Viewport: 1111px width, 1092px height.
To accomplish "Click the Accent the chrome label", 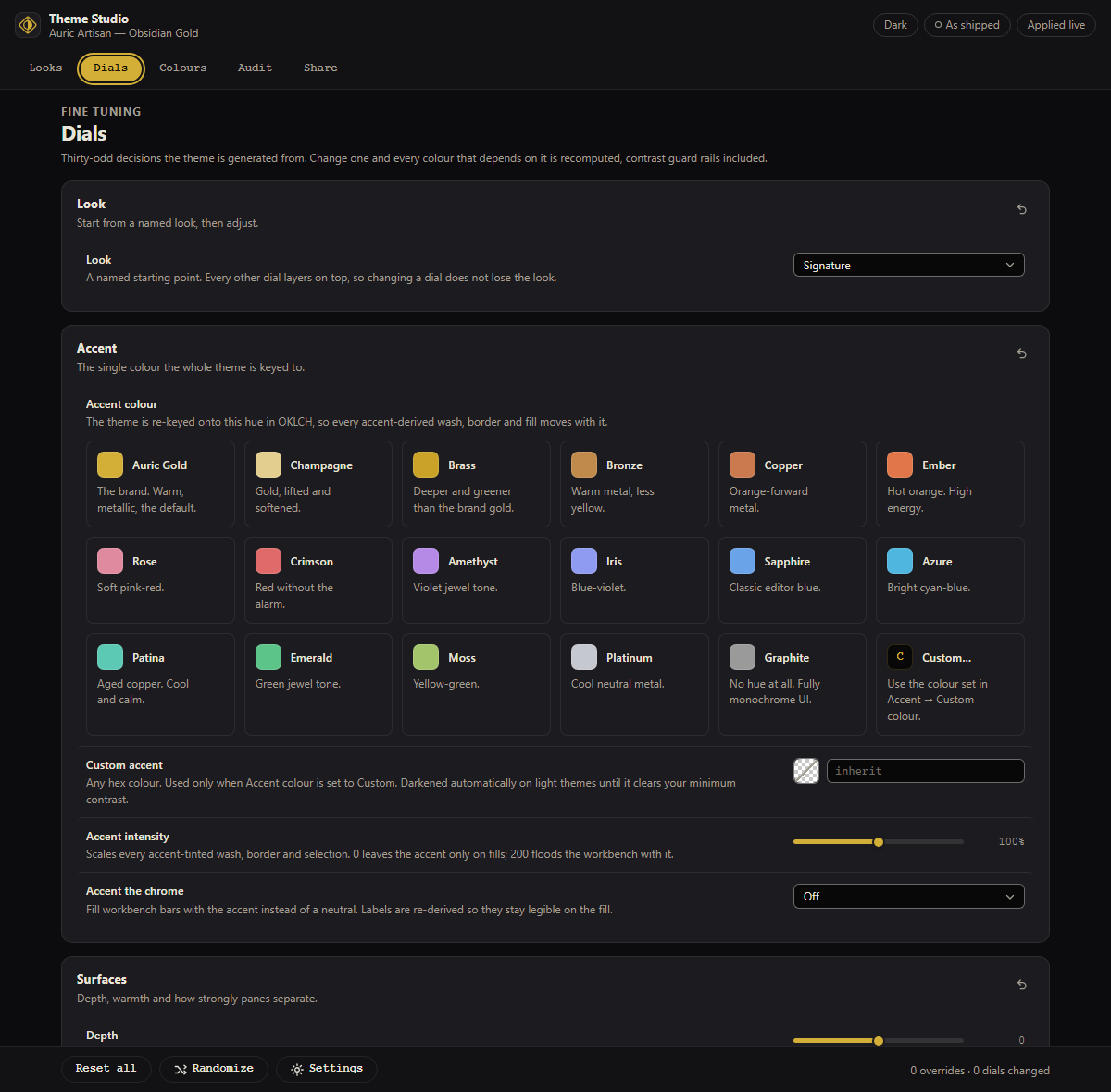I will (x=135, y=891).
